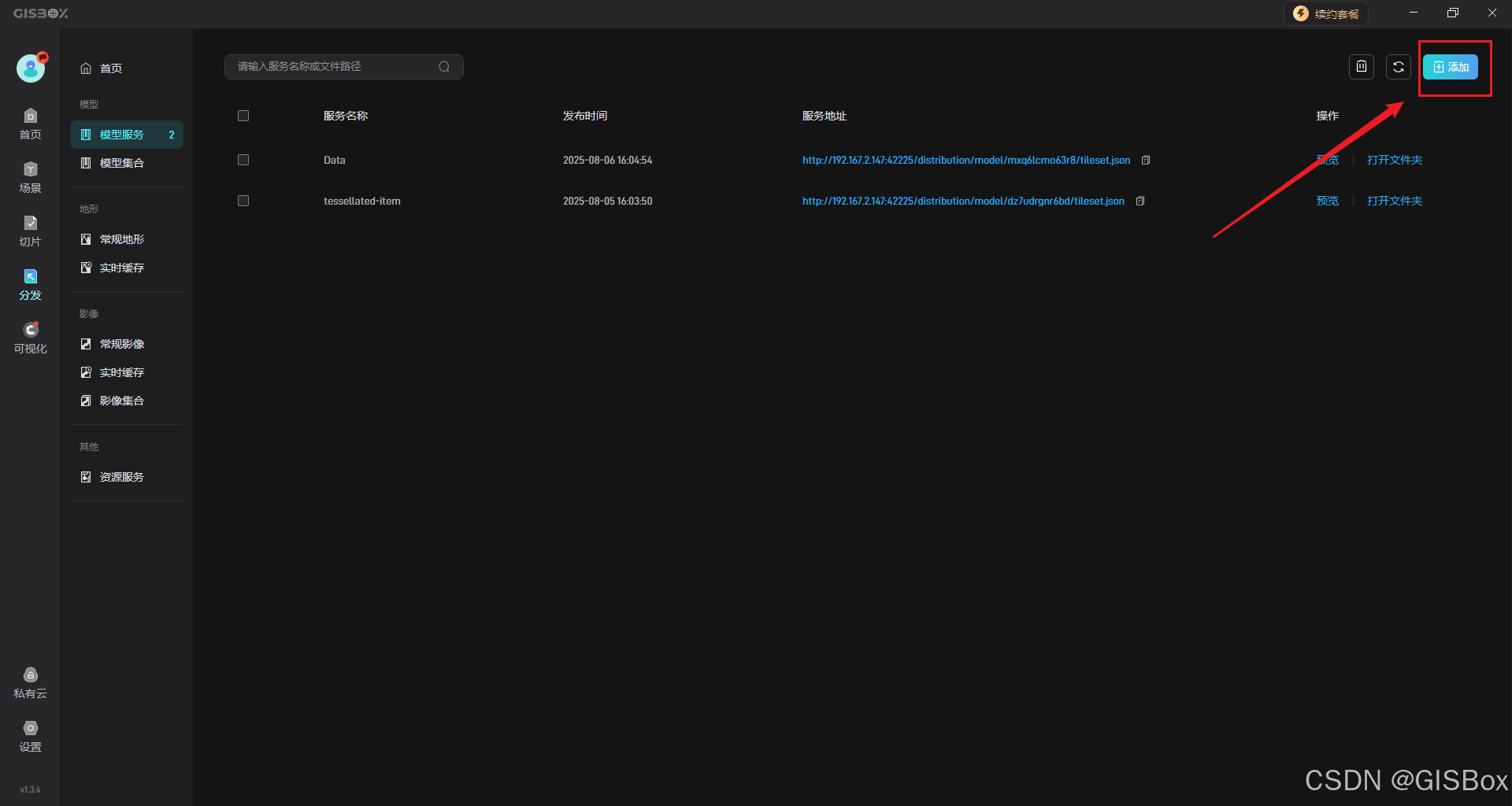
Task: Open the 切片 section icon
Action: coord(31,231)
